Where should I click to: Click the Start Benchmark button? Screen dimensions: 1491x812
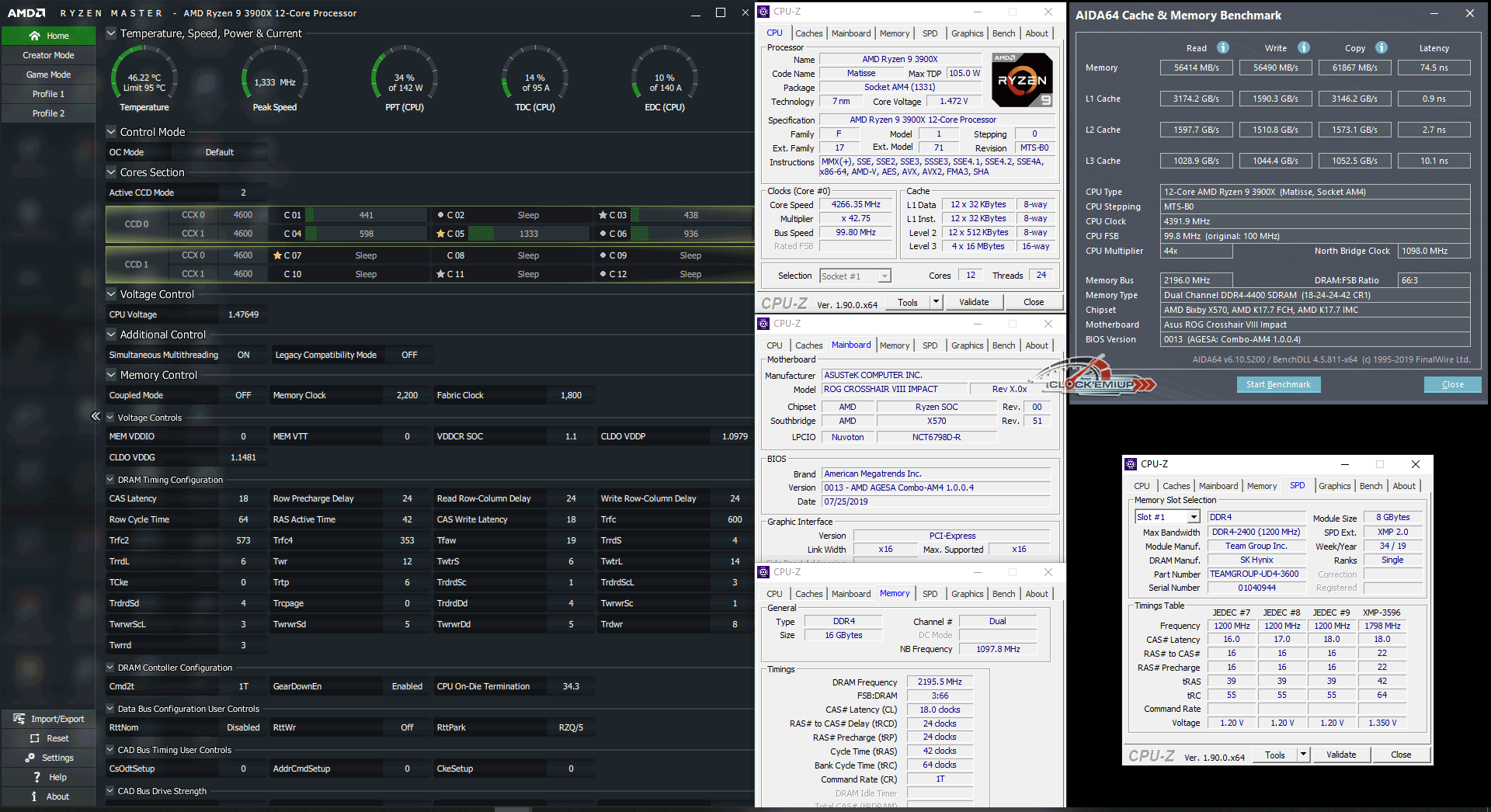tap(1278, 384)
